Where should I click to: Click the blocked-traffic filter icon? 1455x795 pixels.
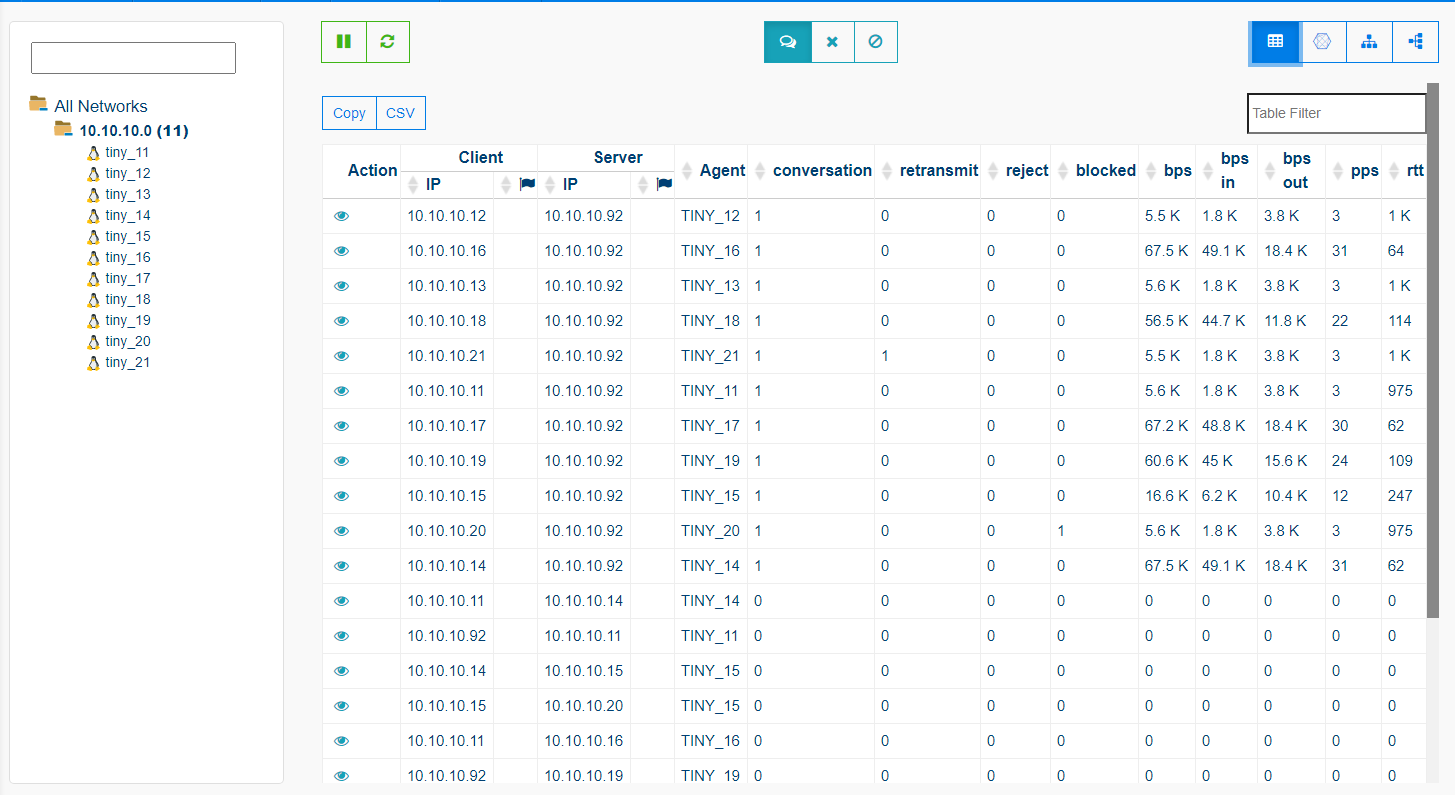(876, 41)
